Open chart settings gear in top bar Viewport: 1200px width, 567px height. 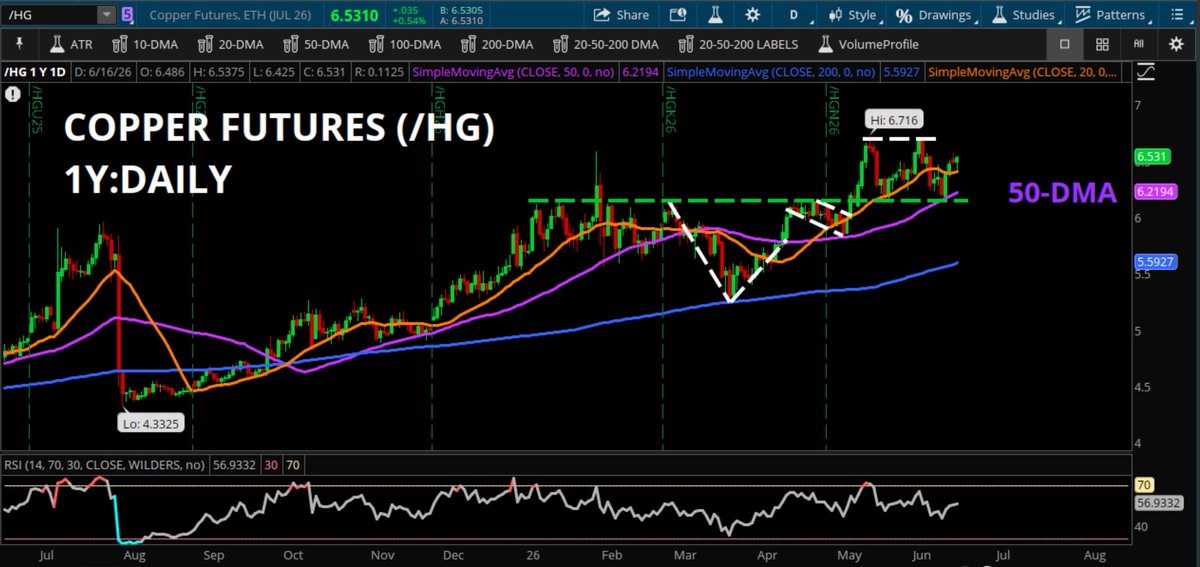pyautogui.click(x=752, y=15)
